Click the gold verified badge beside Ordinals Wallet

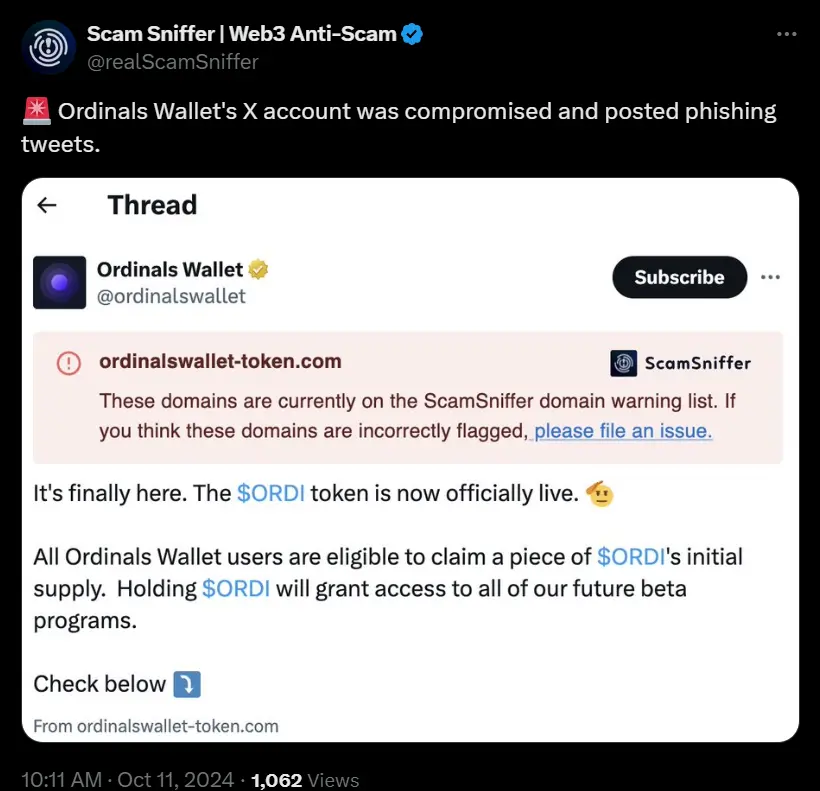tap(258, 268)
